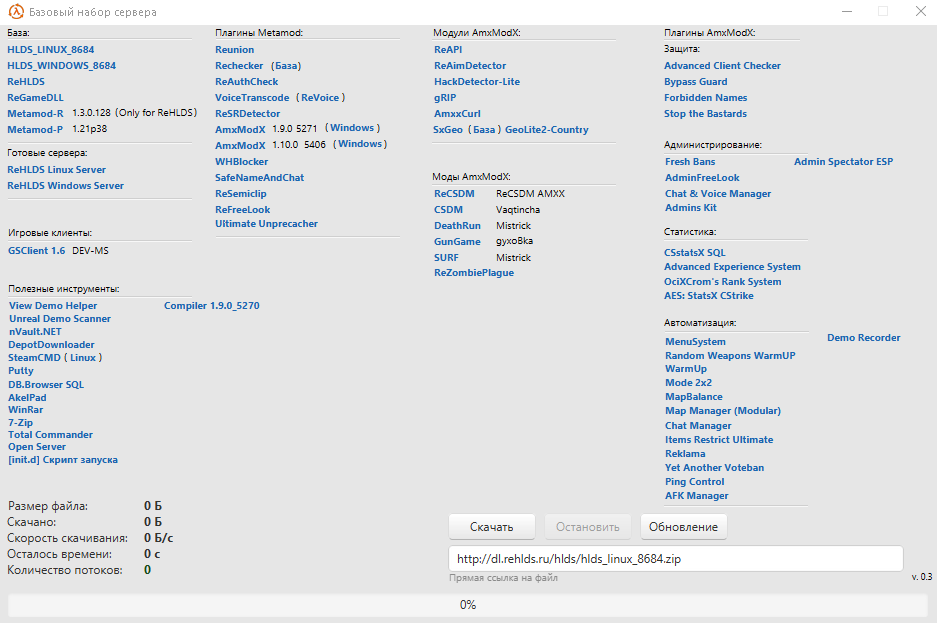Choose the AkelPad link
Image resolution: width=937 pixels, height=623 pixels.
pos(27,398)
